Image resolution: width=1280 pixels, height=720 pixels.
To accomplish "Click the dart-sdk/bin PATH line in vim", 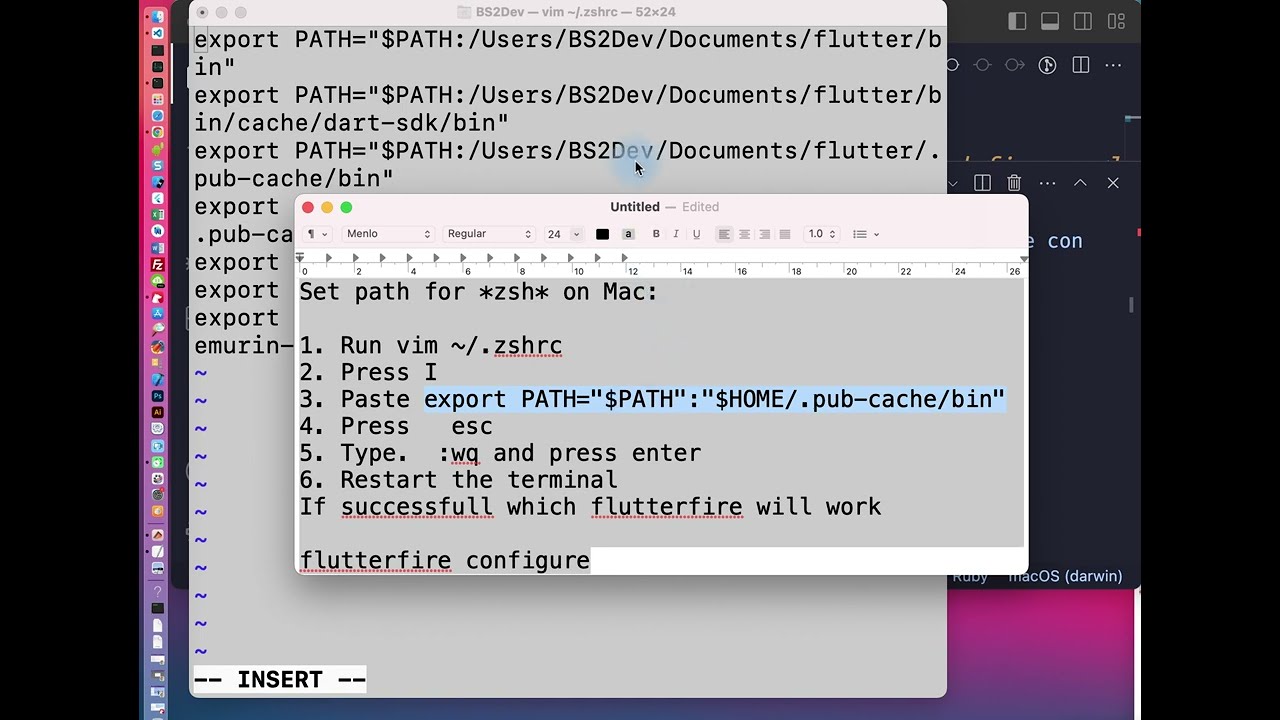I will (567, 109).
